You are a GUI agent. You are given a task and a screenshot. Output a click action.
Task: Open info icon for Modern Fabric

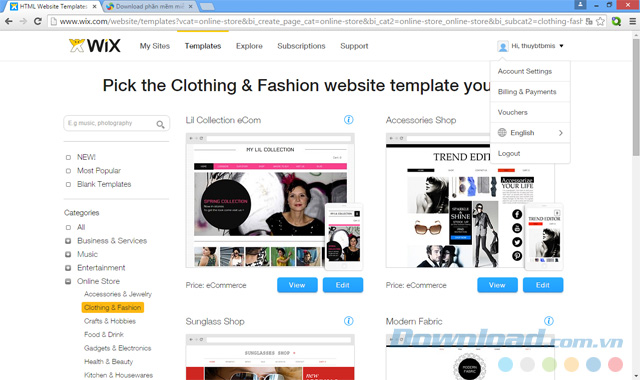[x=549, y=321]
